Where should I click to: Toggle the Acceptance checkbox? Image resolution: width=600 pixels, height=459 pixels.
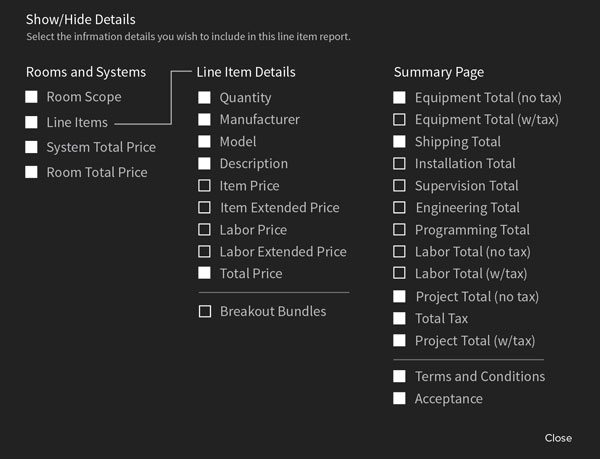pyautogui.click(x=399, y=399)
